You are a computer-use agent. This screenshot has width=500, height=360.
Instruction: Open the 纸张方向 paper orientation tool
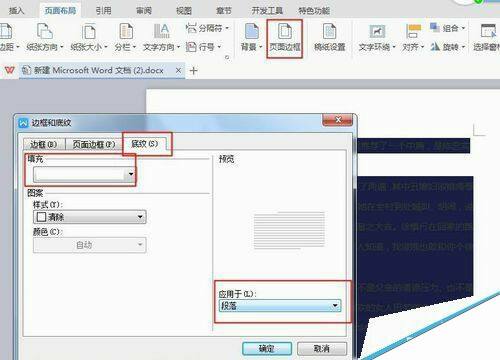pos(45,37)
